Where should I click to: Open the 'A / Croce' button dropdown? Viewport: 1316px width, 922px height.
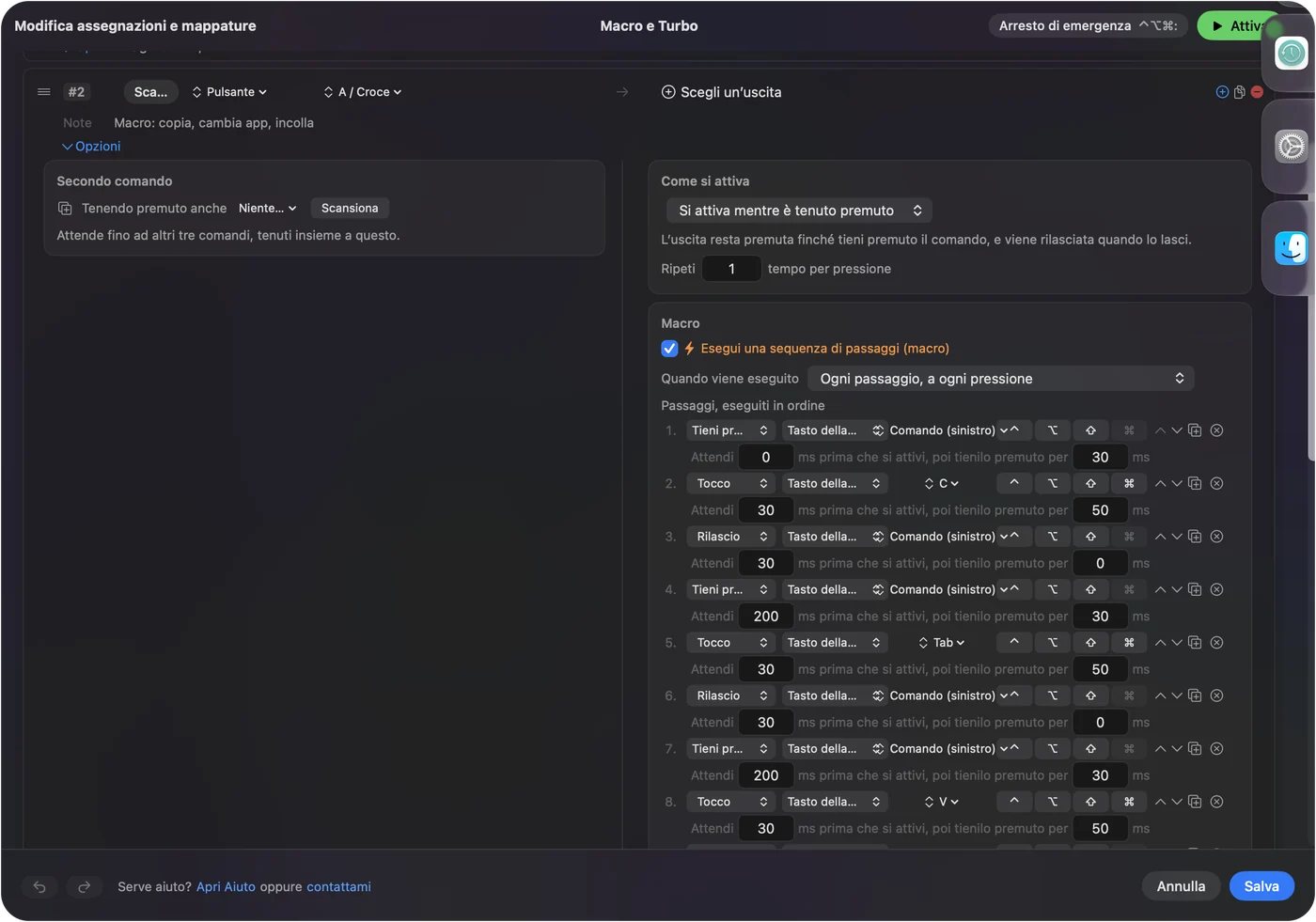tap(363, 92)
